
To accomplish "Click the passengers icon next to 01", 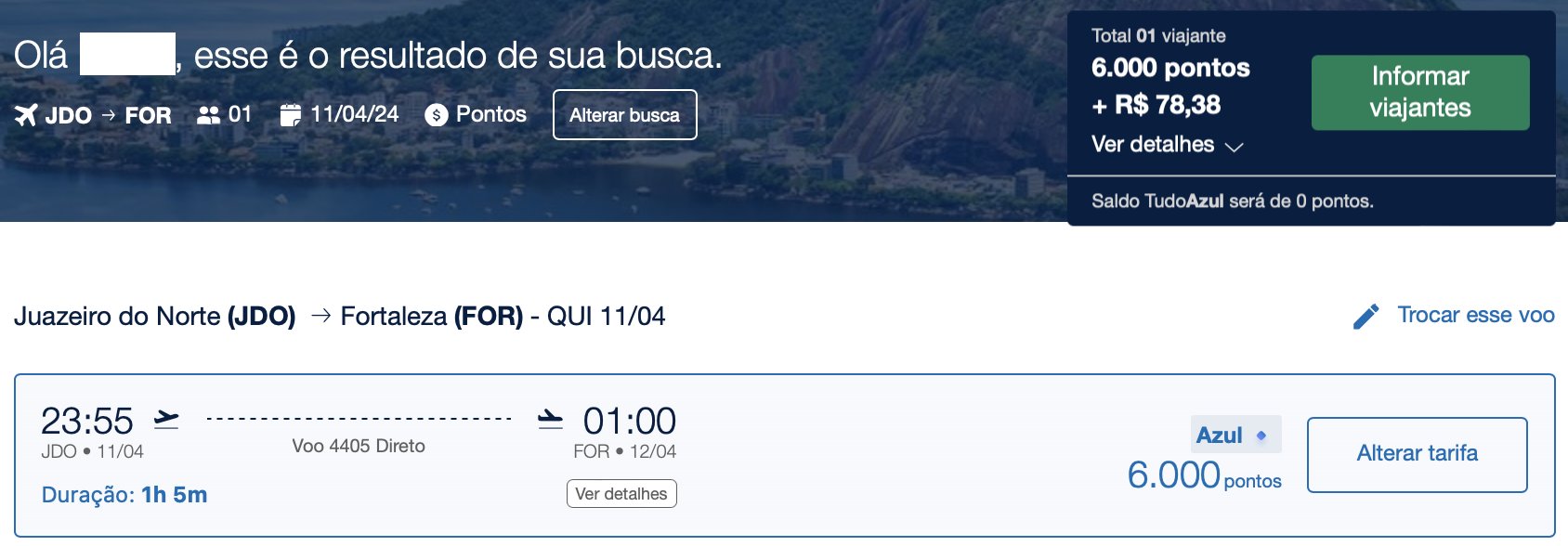I will point(209,115).
